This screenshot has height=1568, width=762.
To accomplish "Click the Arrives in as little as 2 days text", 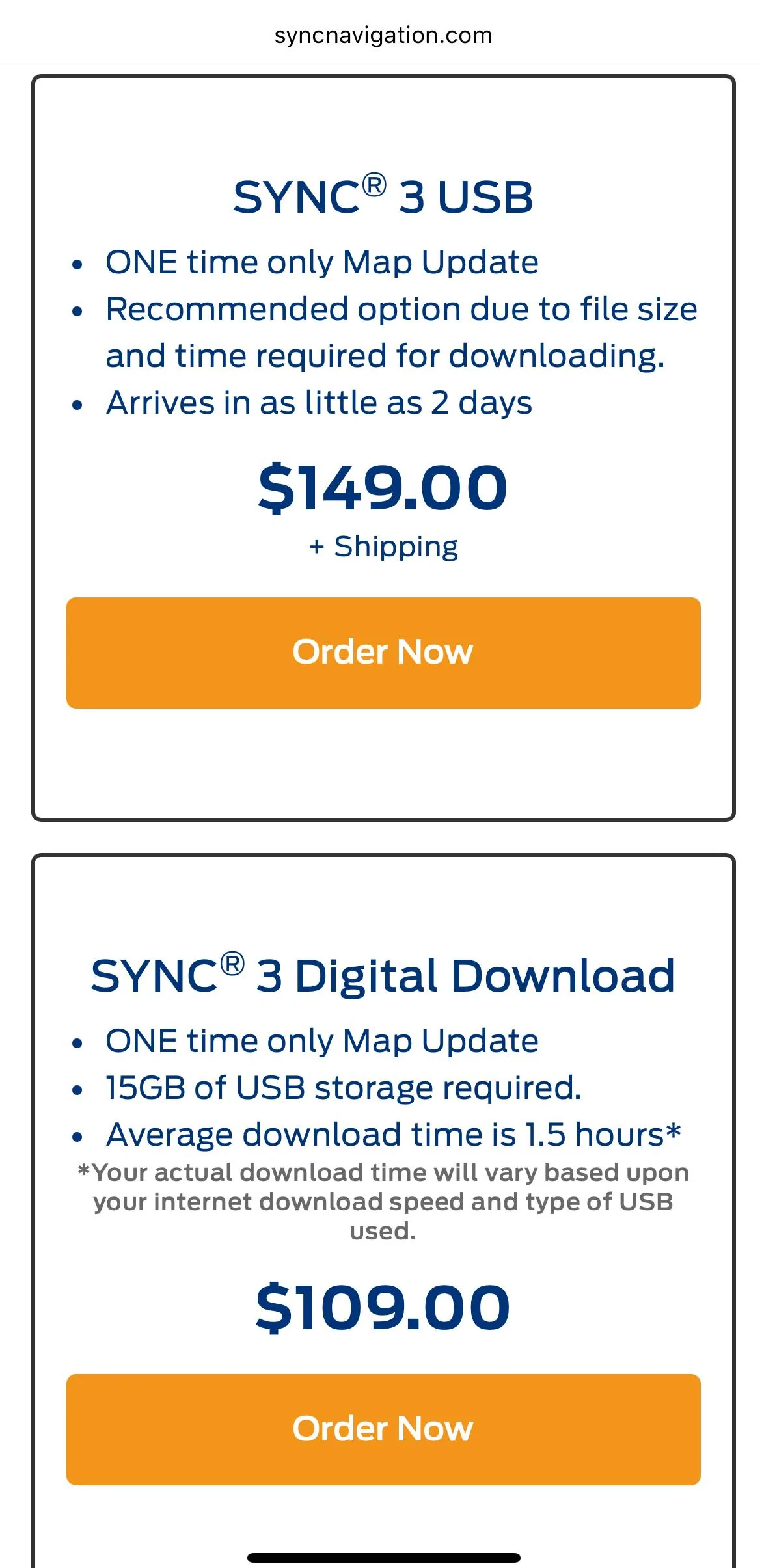I will pyautogui.click(x=318, y=402).
